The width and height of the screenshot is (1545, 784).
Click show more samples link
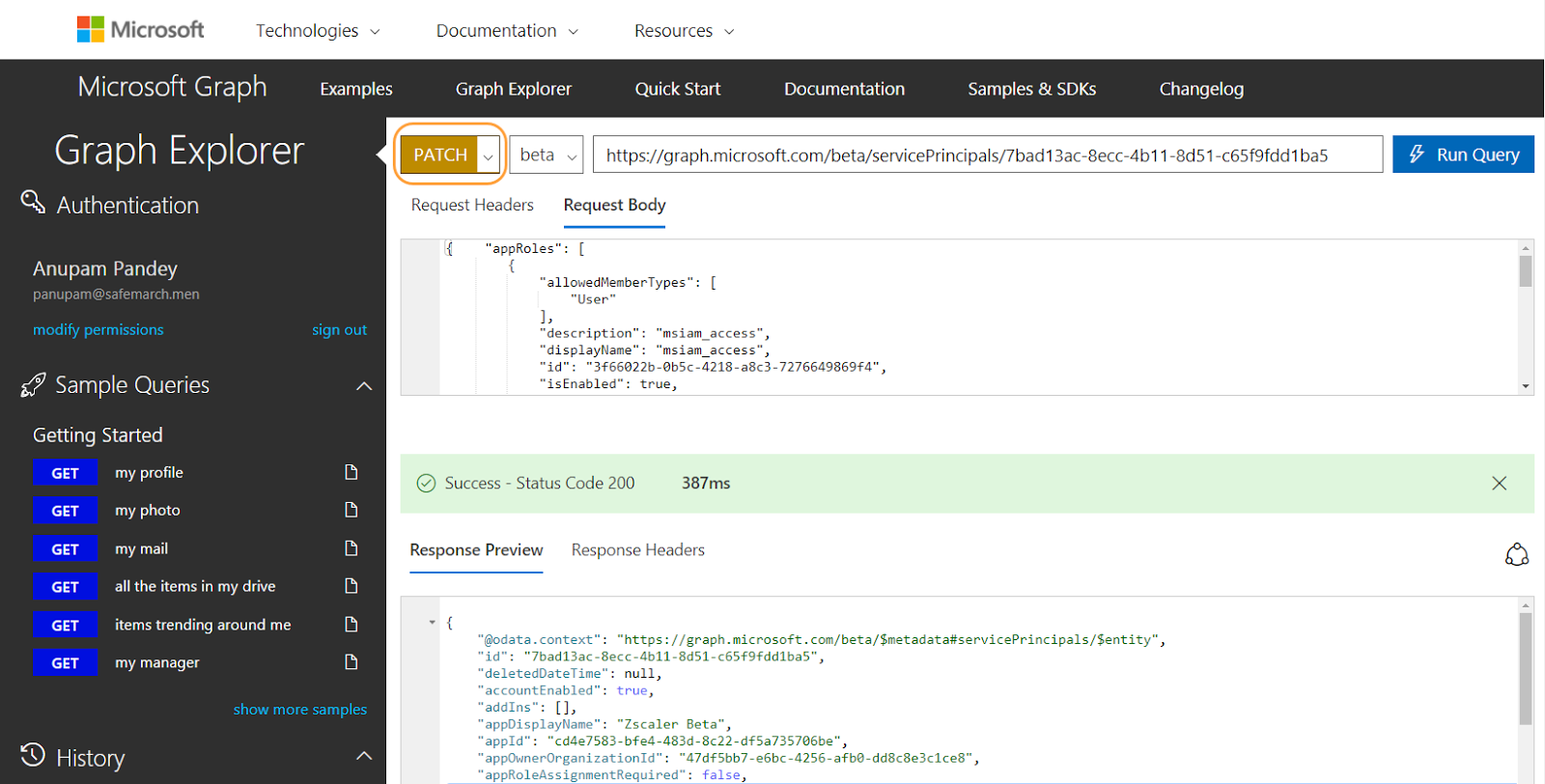click(x=299, y=709)
